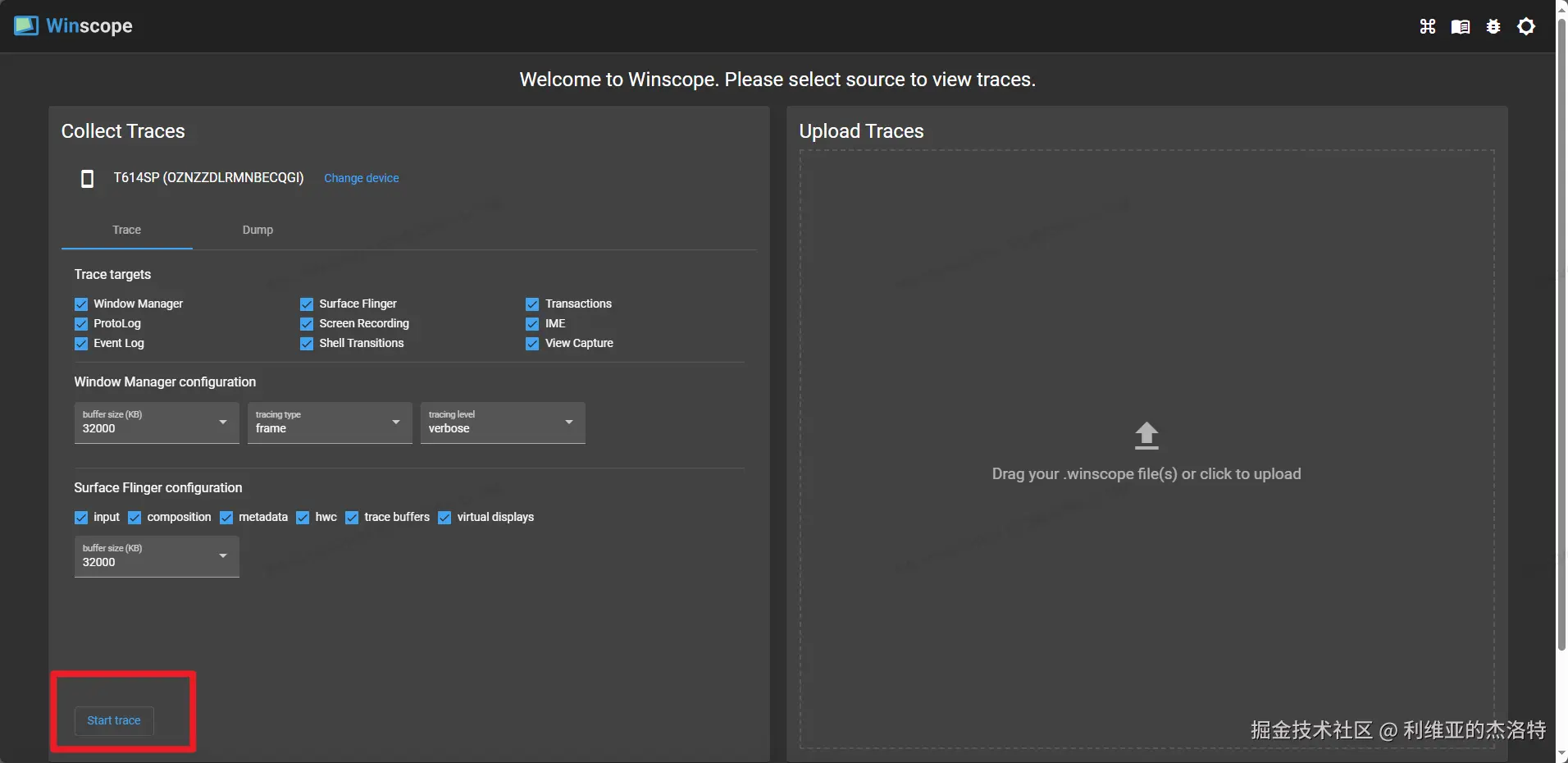Click the Trace targets label
Screen dimensions: 1568x763
click(112, 274)
